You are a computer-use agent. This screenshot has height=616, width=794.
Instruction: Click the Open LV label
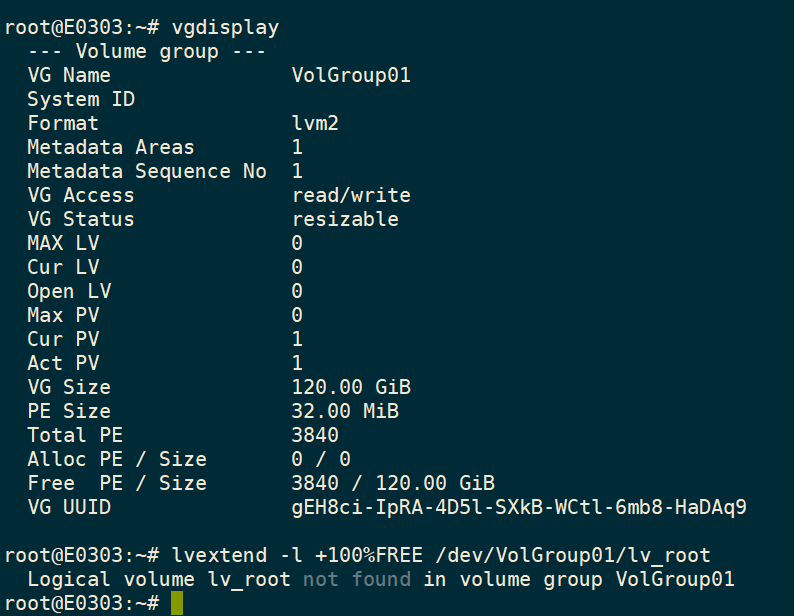click(x=69, y=291)
